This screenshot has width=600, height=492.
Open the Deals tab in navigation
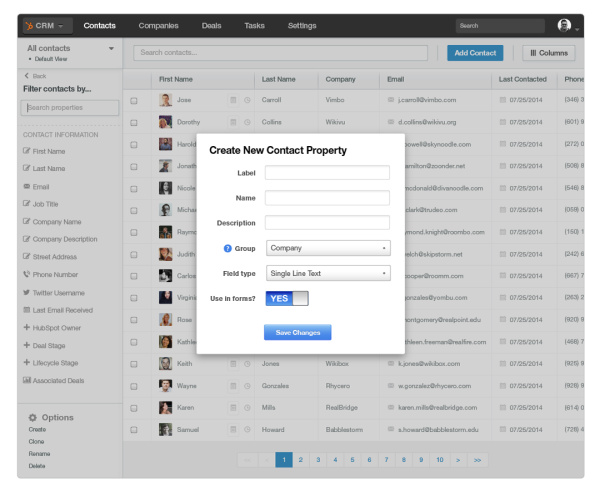click(211, 25)
